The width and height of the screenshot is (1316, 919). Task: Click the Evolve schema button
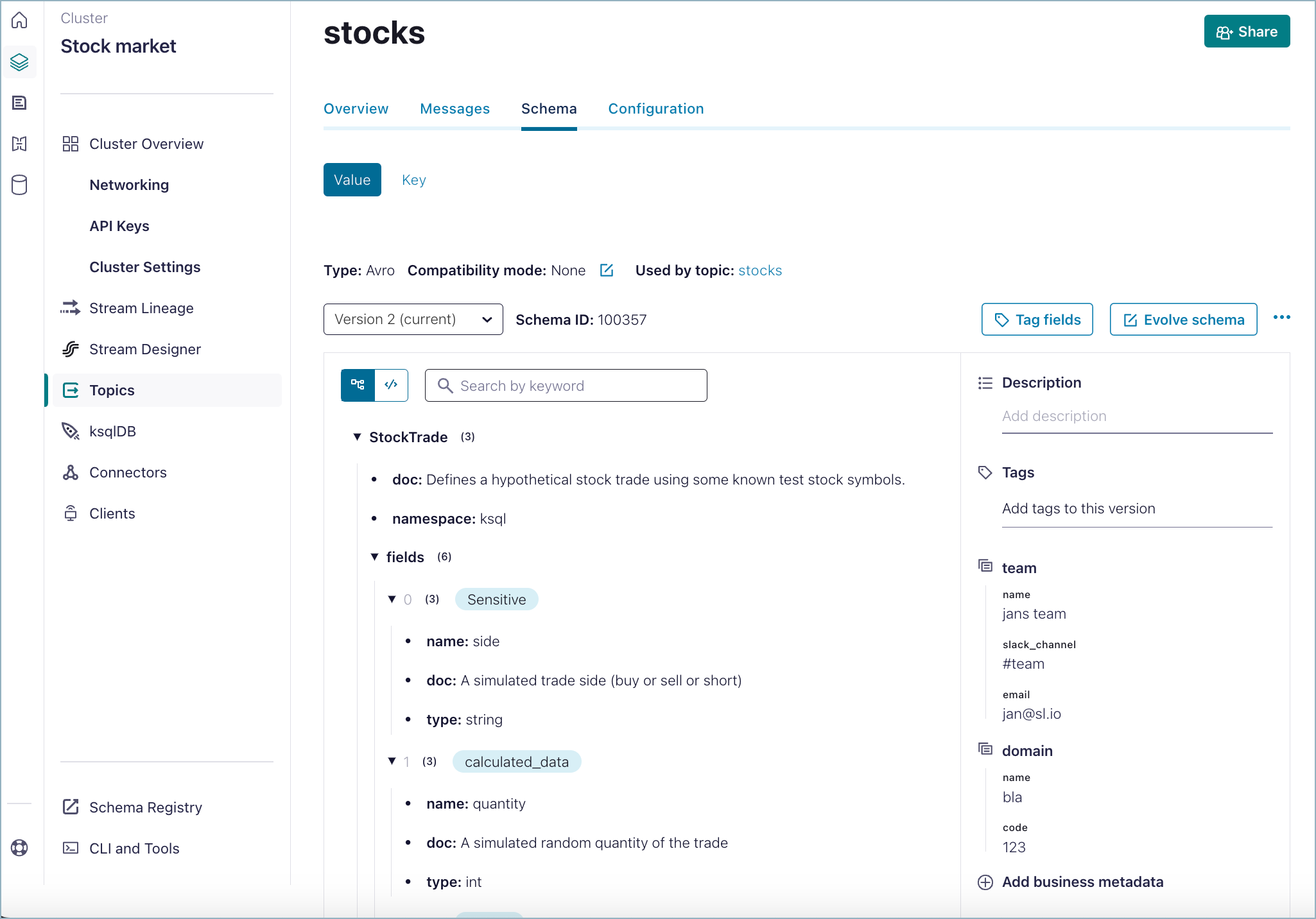(x=1183, y=319)
